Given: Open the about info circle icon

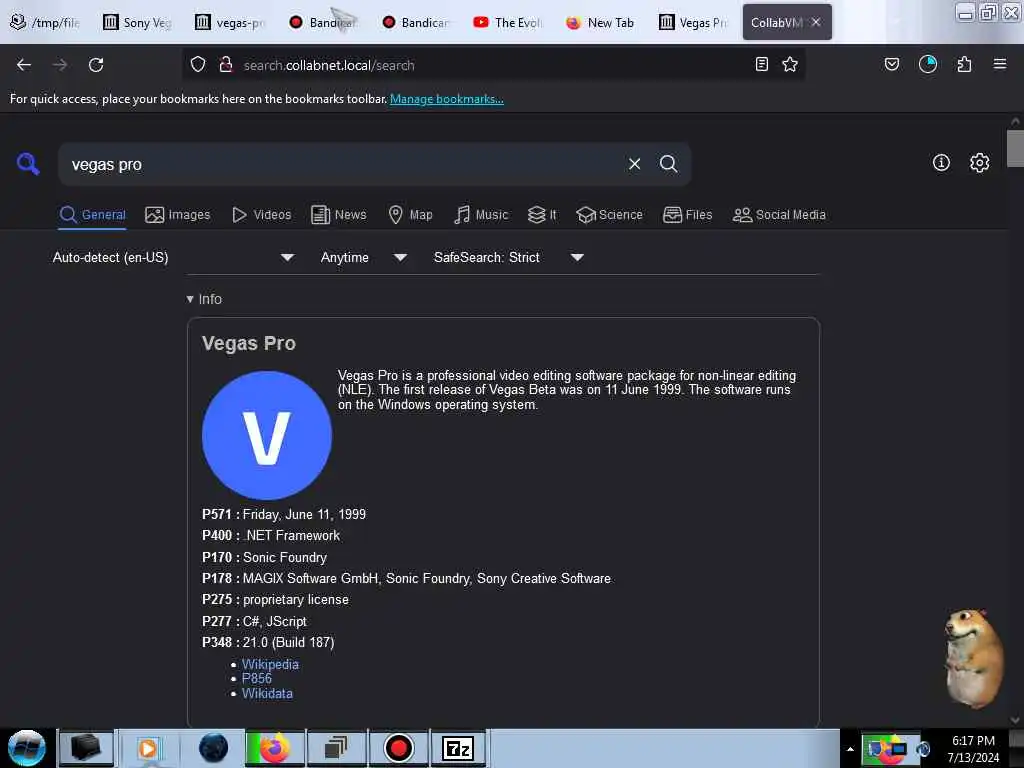Looking at the screenshot, I should click(x=941, y=163).
